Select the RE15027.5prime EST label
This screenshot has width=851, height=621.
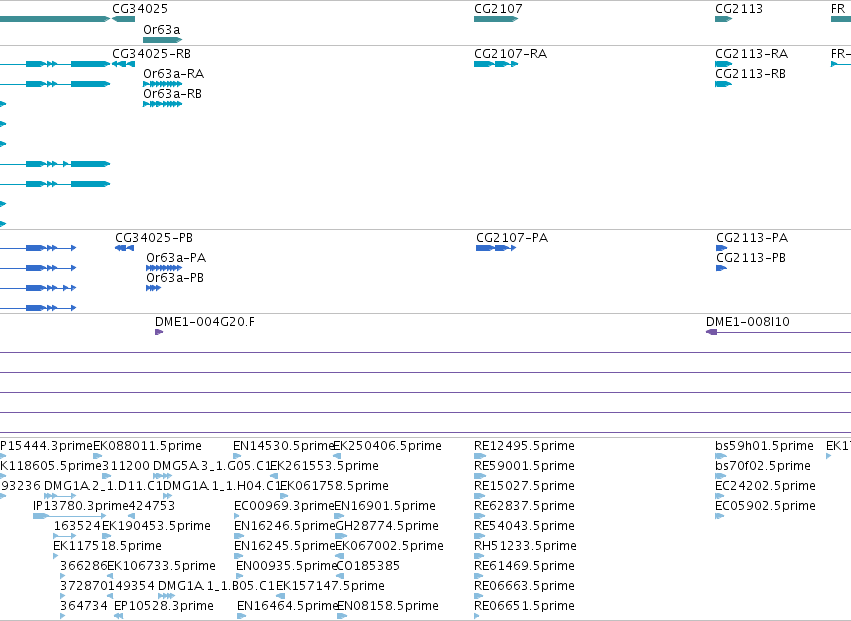[x=524, y=486]
